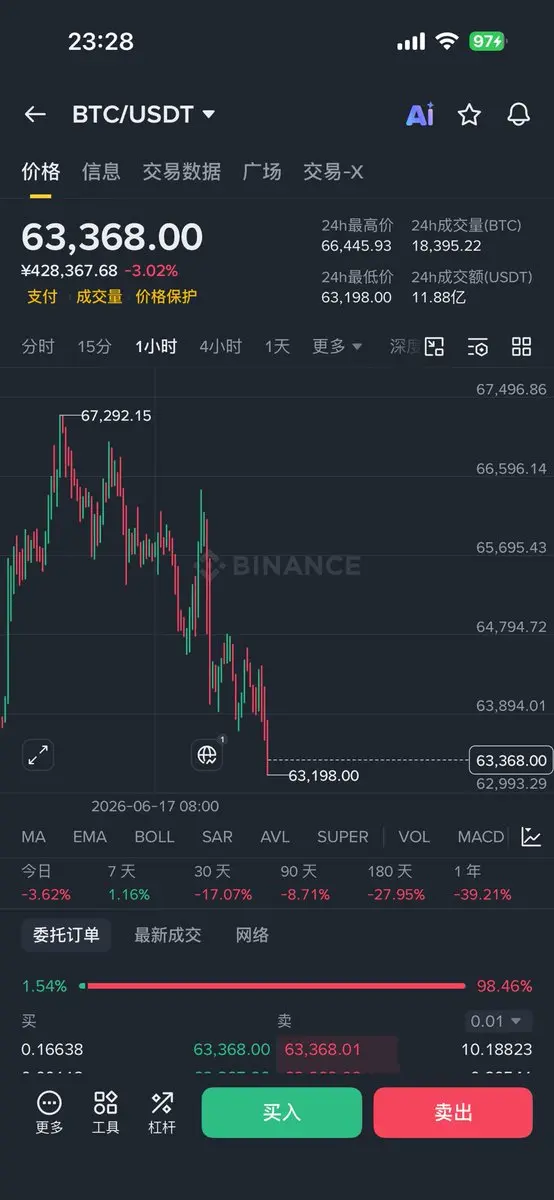Tap the green 买入 button

(x=282, y=1113)
